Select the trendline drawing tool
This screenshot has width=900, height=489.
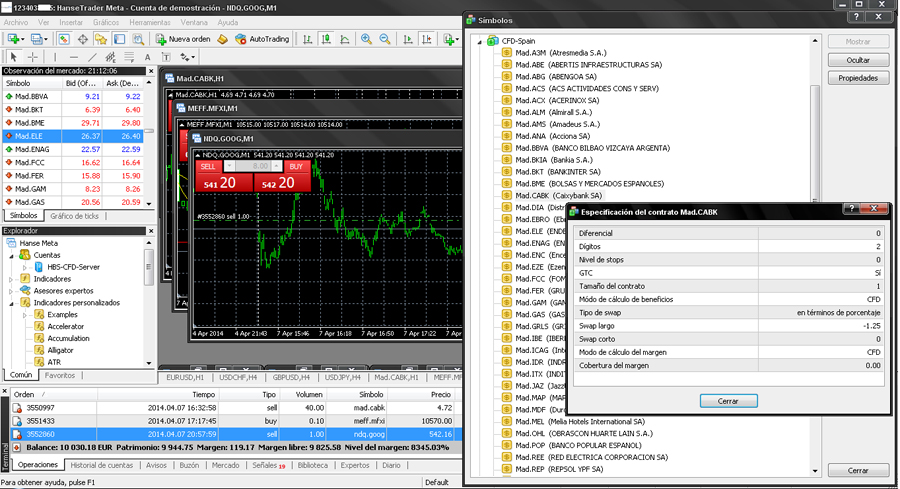(x=93, y=57)
